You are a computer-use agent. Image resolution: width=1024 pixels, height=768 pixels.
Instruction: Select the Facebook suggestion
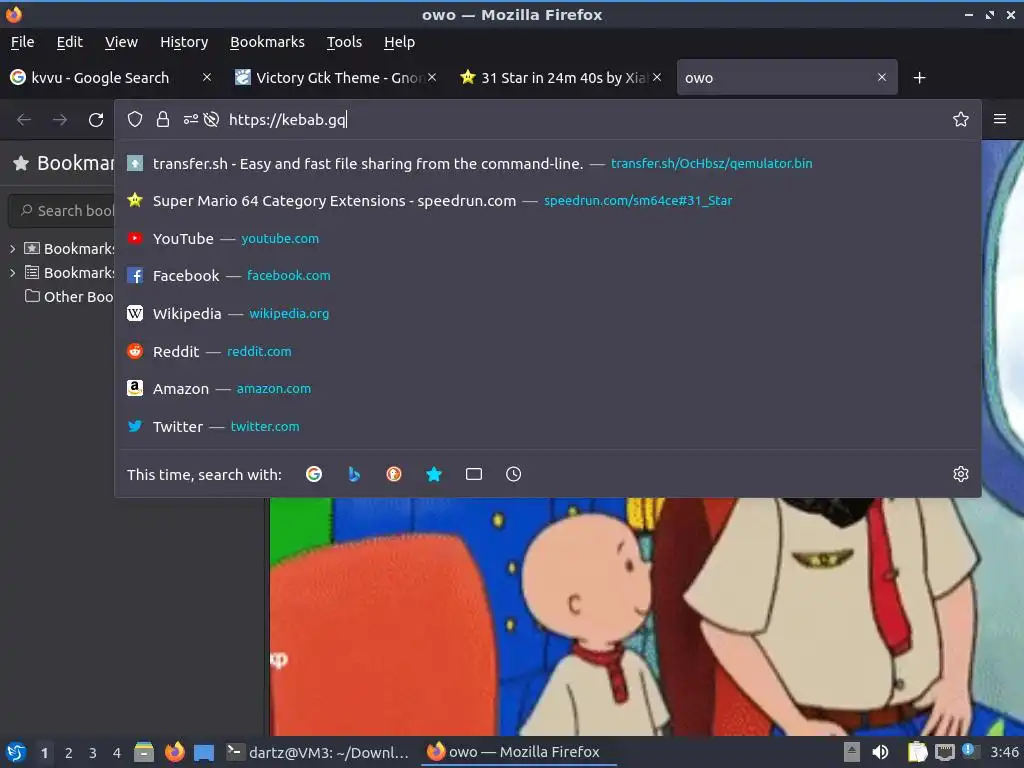[x=548, y=276]
